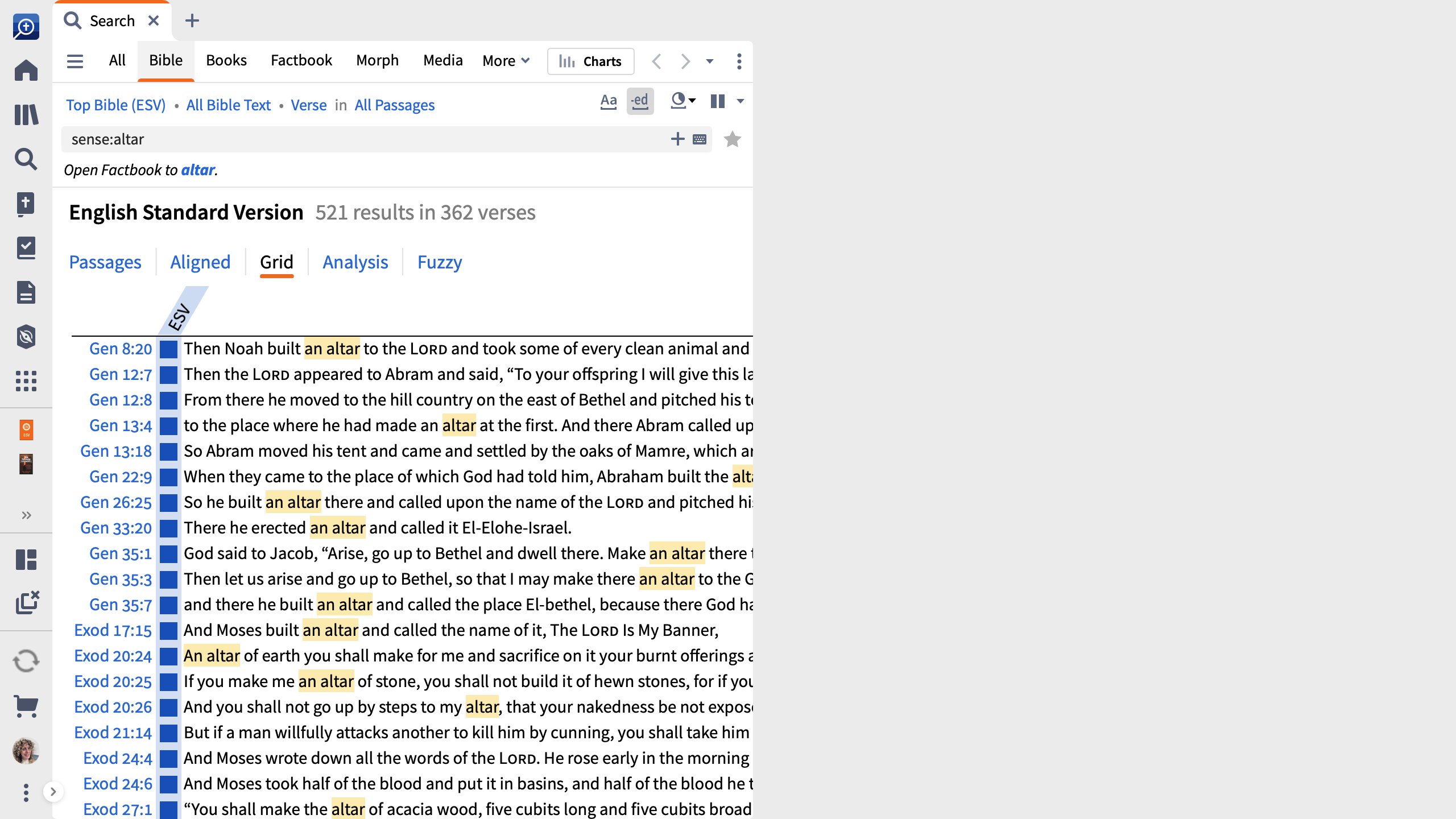Viewport: 1456px width, 819px height.
Task: Switch to the Media search type
Action: [x=443, y=60]
